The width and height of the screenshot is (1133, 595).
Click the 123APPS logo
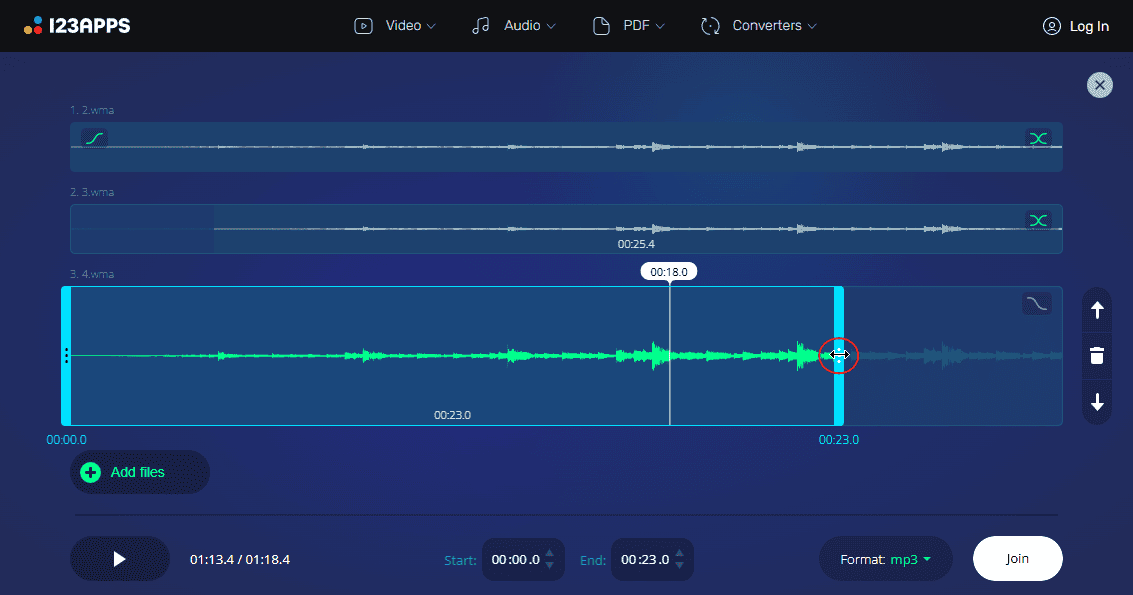pos(77,26)
